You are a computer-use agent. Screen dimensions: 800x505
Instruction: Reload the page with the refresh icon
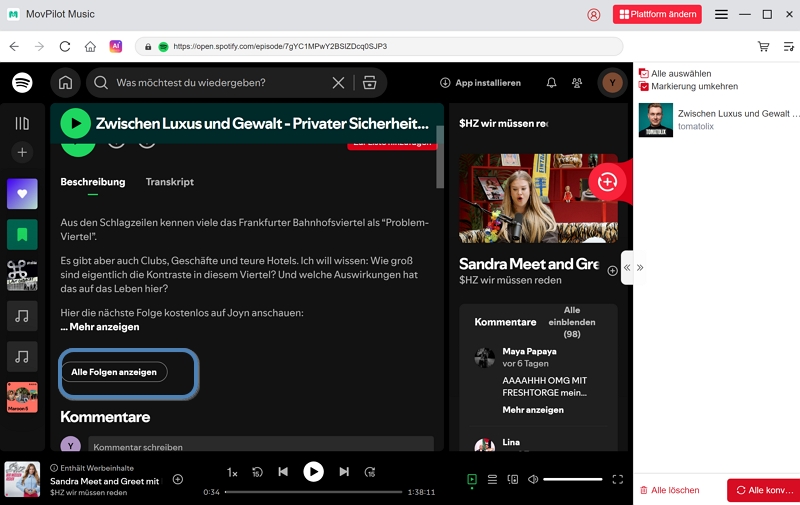click(65, 46)
